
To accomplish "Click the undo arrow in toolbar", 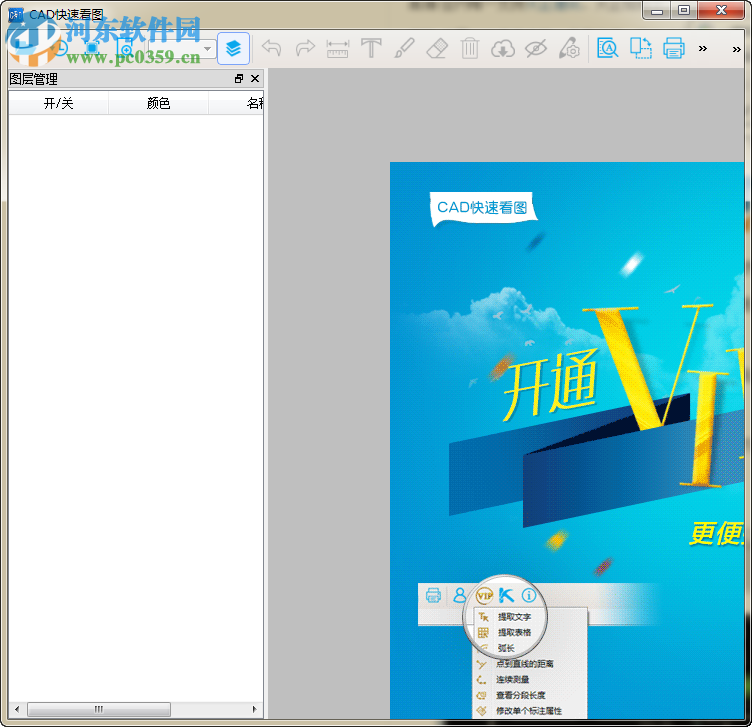I will [271, 48].
